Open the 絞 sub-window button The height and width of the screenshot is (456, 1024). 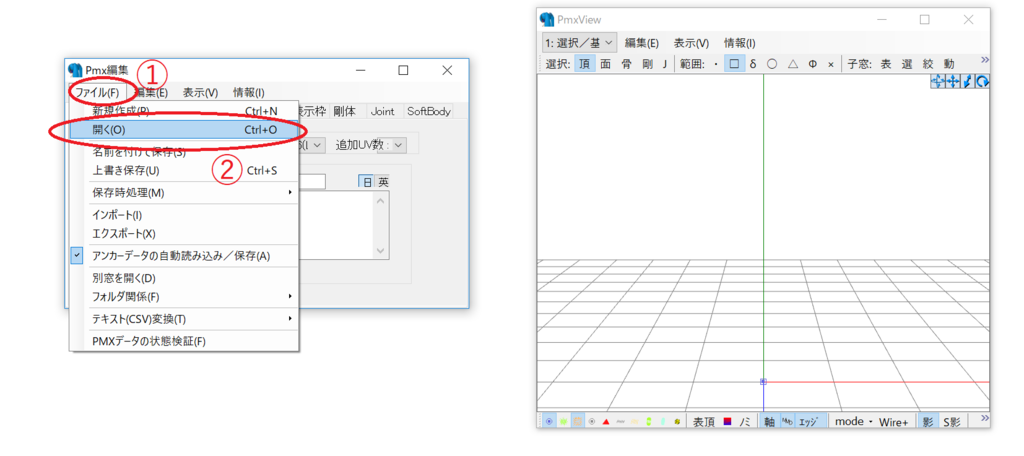[928, 64]
